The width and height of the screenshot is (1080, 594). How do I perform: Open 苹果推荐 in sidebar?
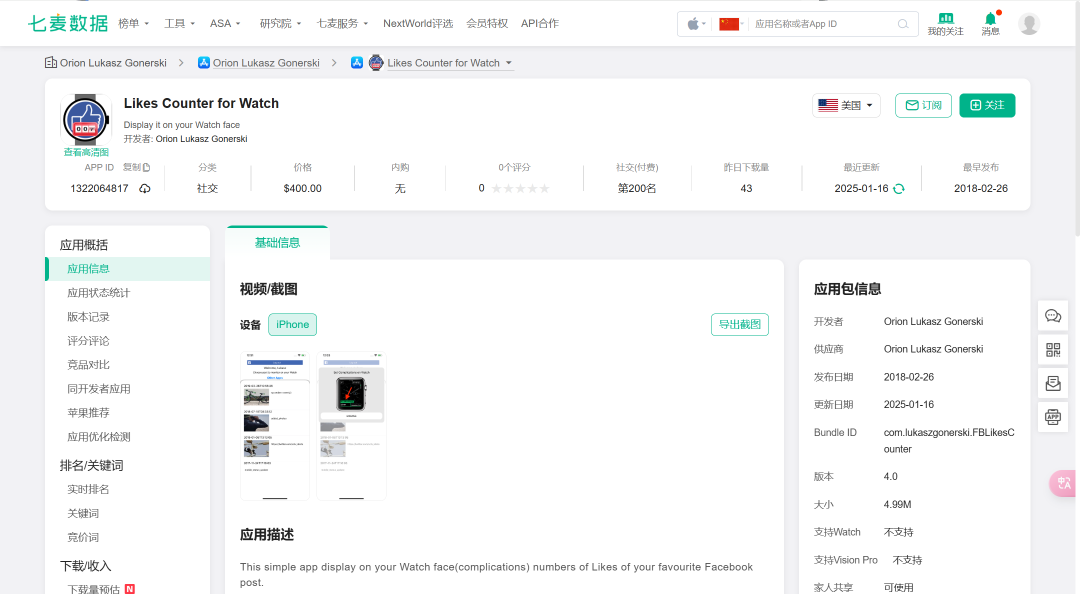tap(88, 413)
